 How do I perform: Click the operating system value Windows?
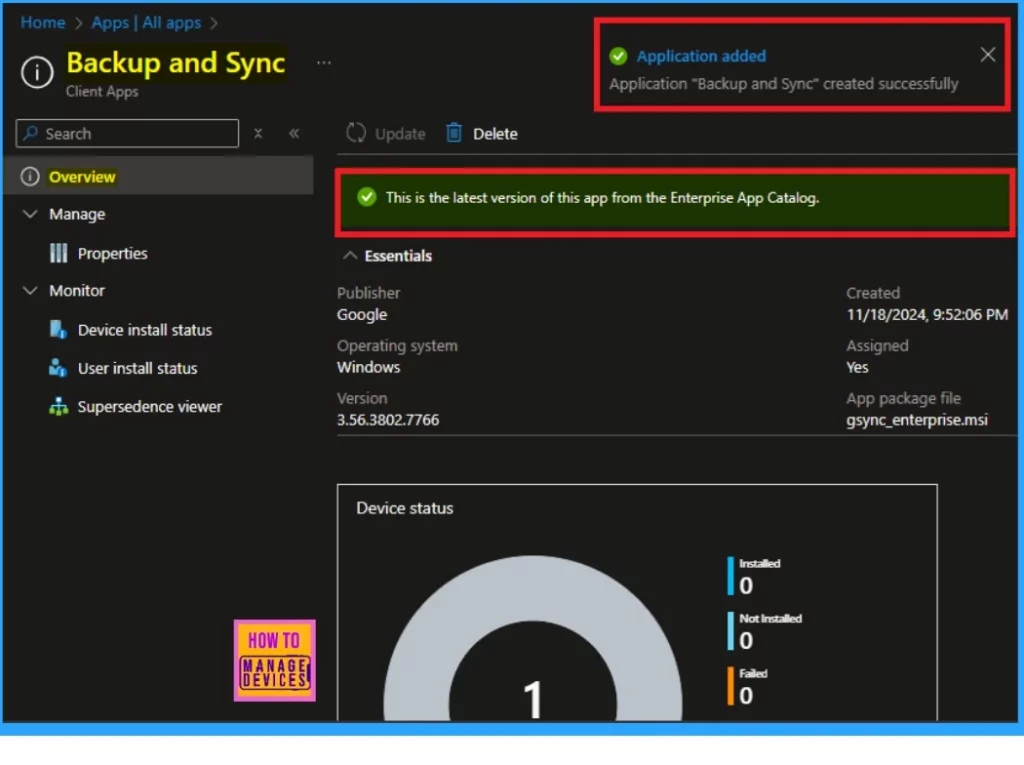pyautogui.click(x=368, y=367)
